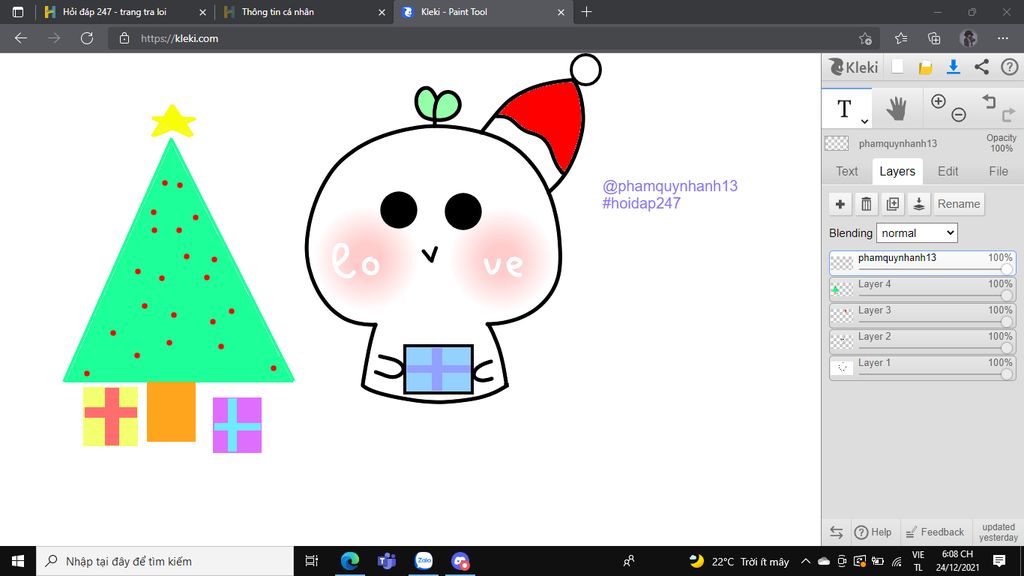This screenshot has width=1024, height=576.
Task: Switch to the File tab
Action: tap(998, 171)
